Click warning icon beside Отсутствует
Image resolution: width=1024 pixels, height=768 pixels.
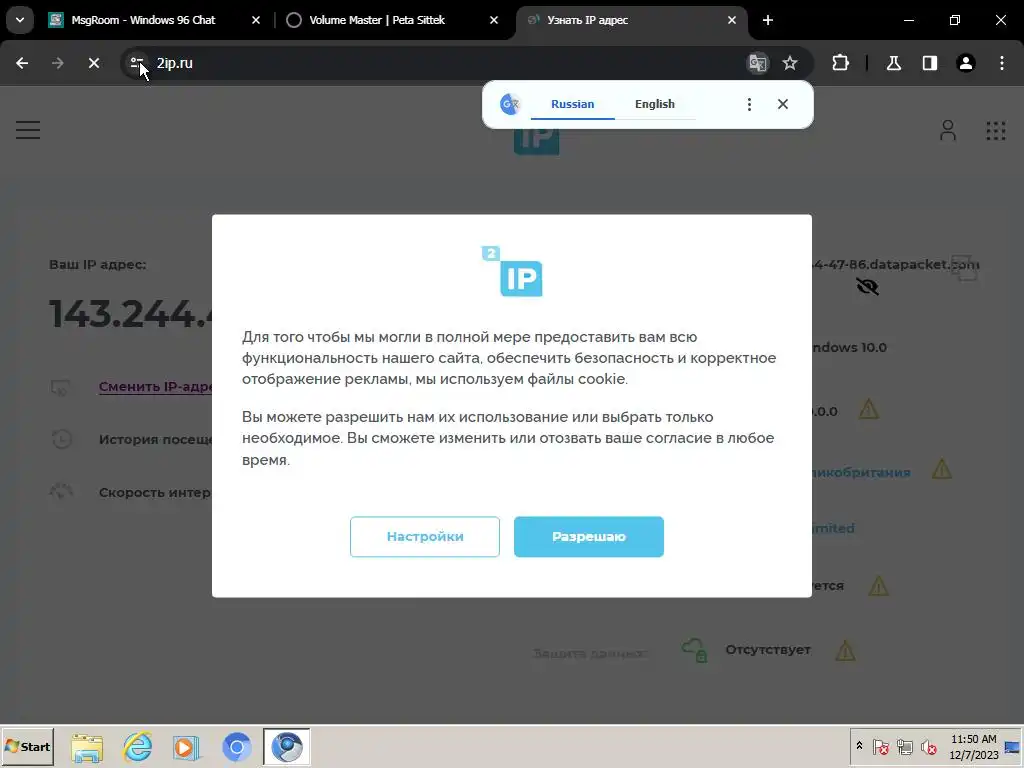coord(845,650)
